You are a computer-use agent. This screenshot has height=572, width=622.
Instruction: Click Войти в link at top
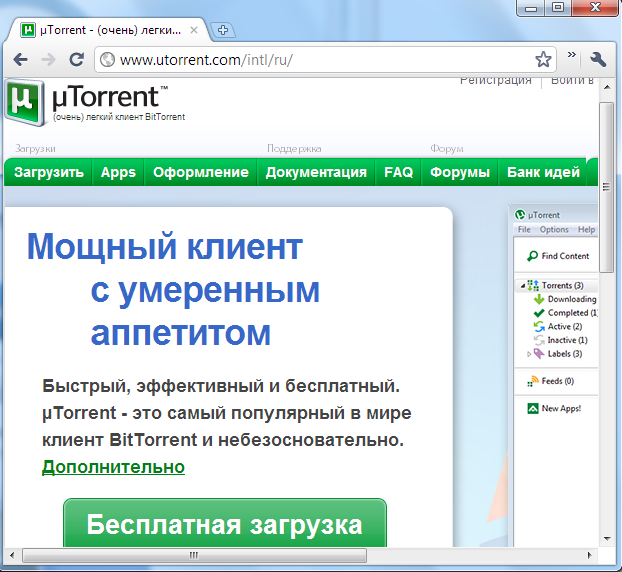coord(572,81)
